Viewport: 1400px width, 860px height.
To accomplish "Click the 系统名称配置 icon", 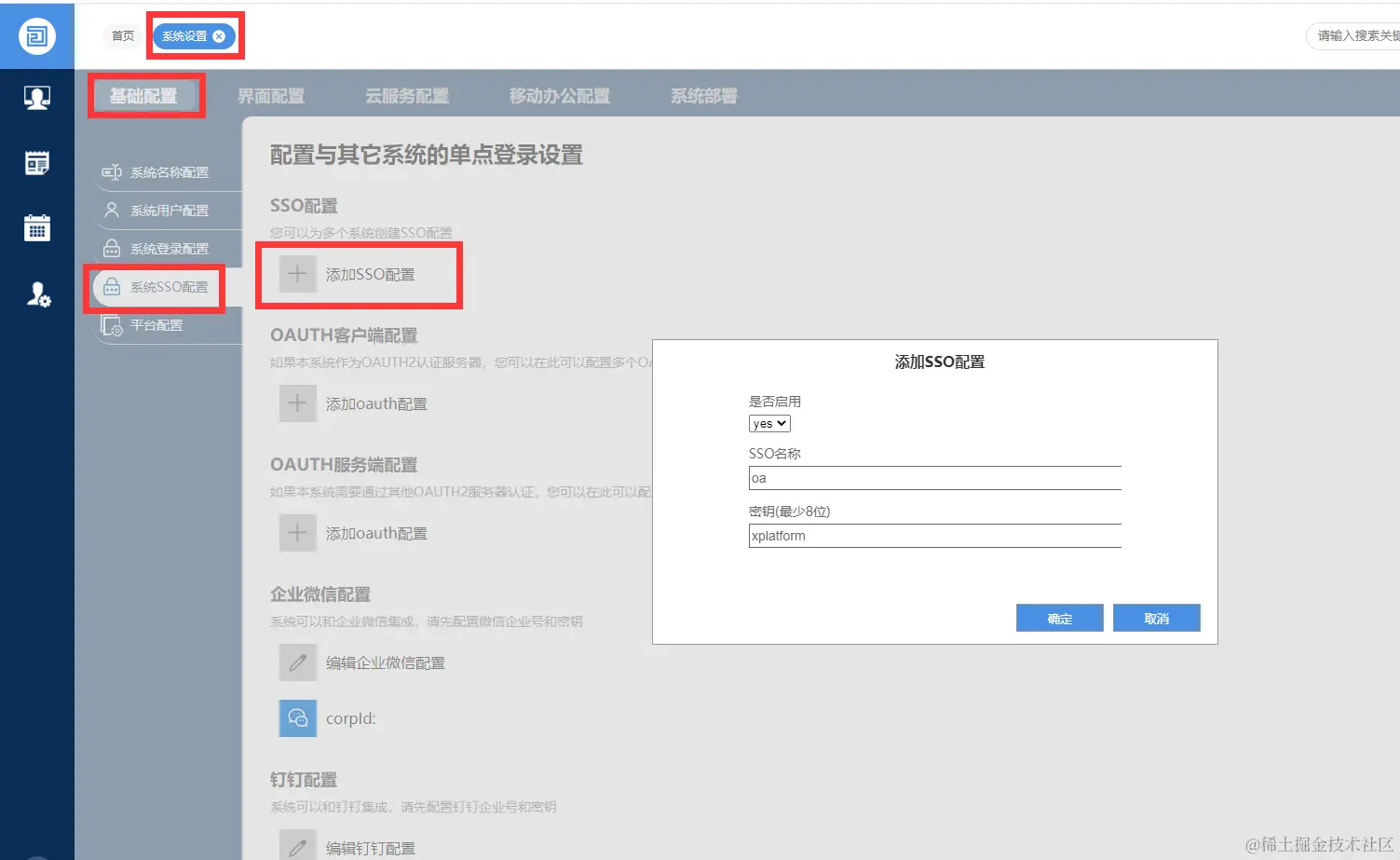I will (112, 172).
